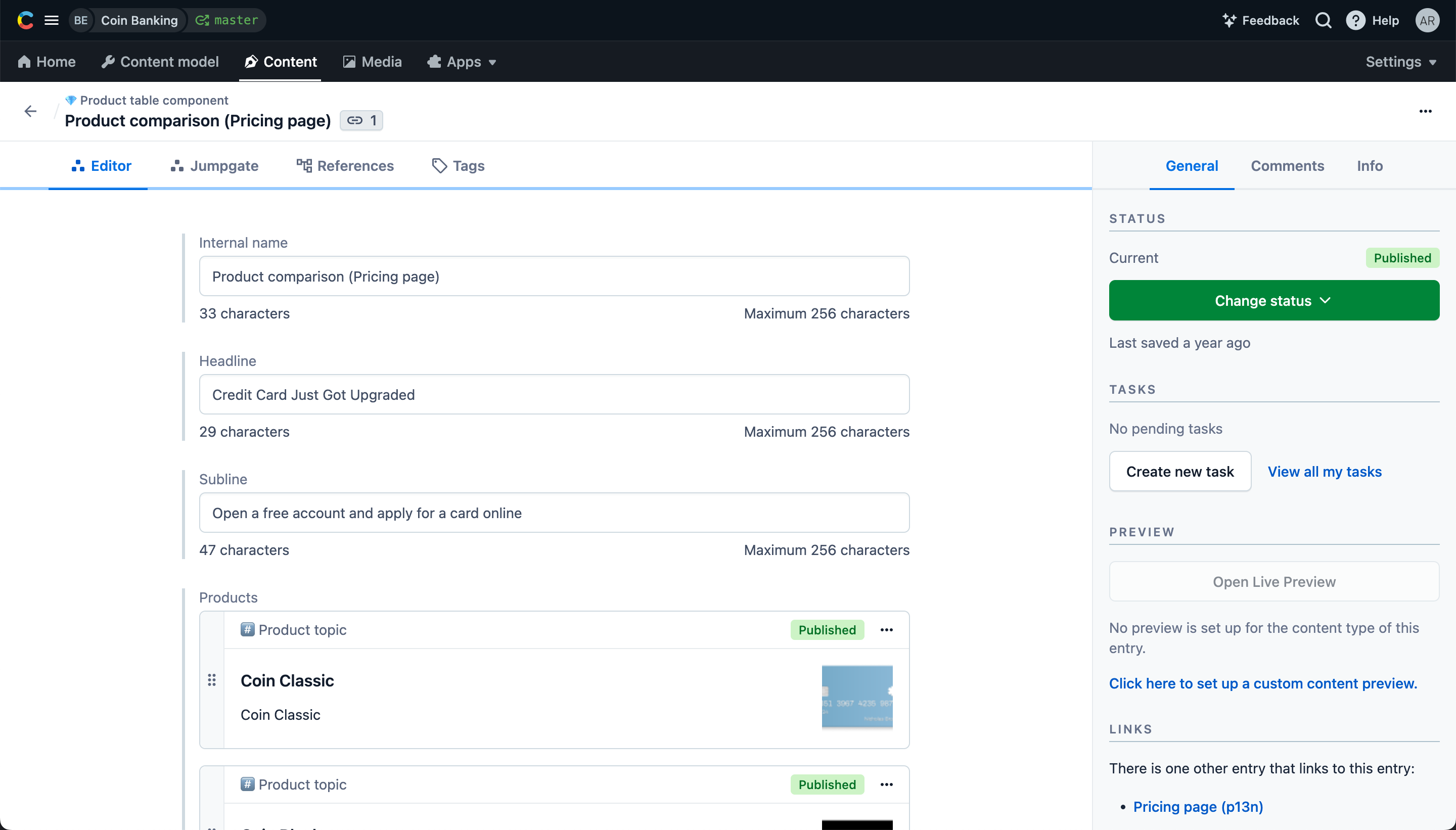Screen dimensions: 1456x830
Task: Click the three-dot menu icon on first Product topic
Action: click(x=886, y=630)
